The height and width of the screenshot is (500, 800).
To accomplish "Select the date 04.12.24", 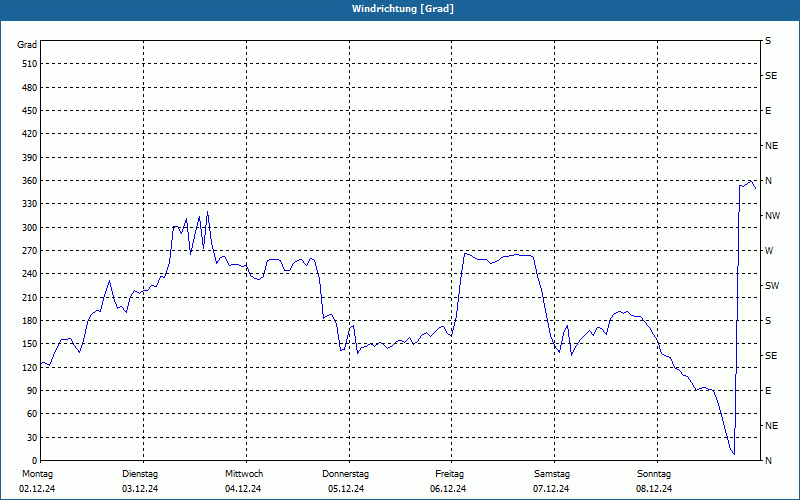I will tap(243, 489).
